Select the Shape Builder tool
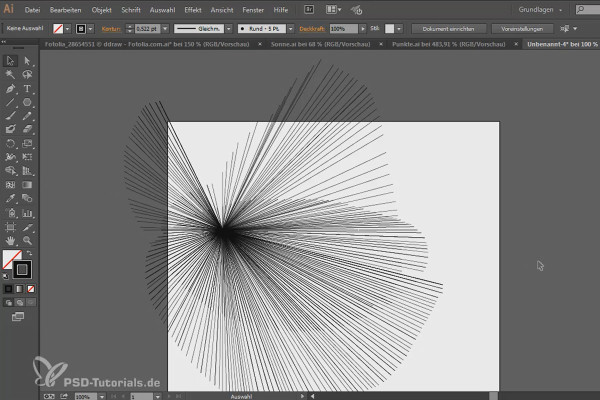 click(10, 171)
